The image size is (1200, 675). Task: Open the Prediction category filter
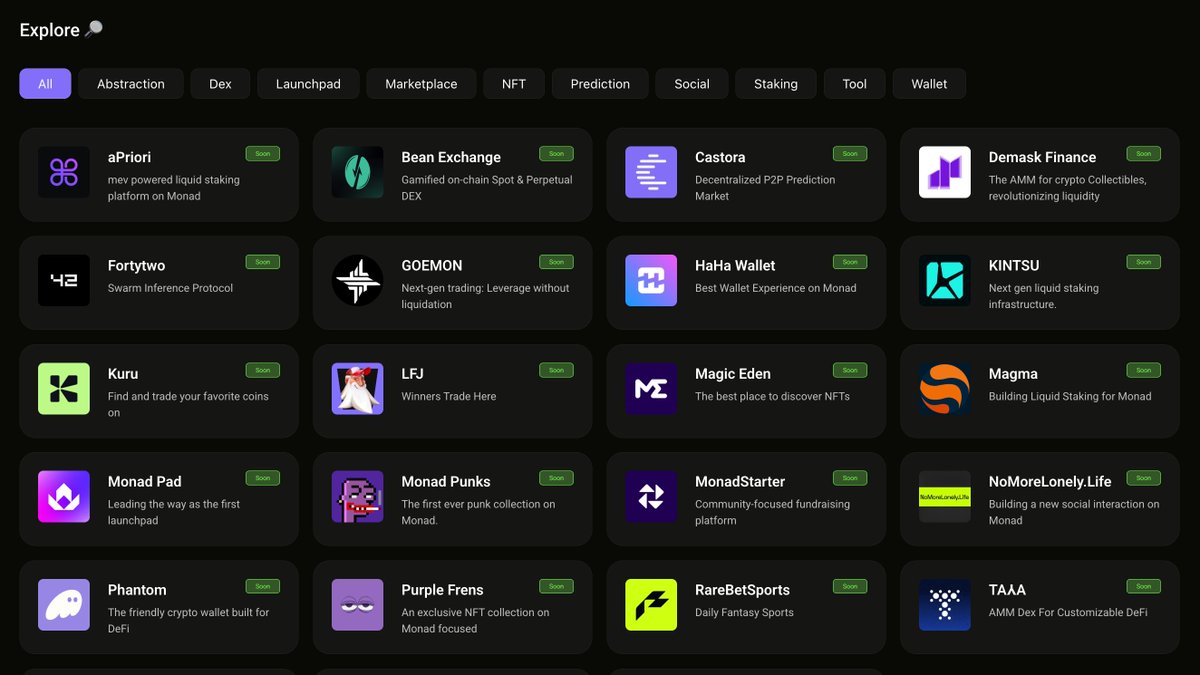[x=600, y=84]
